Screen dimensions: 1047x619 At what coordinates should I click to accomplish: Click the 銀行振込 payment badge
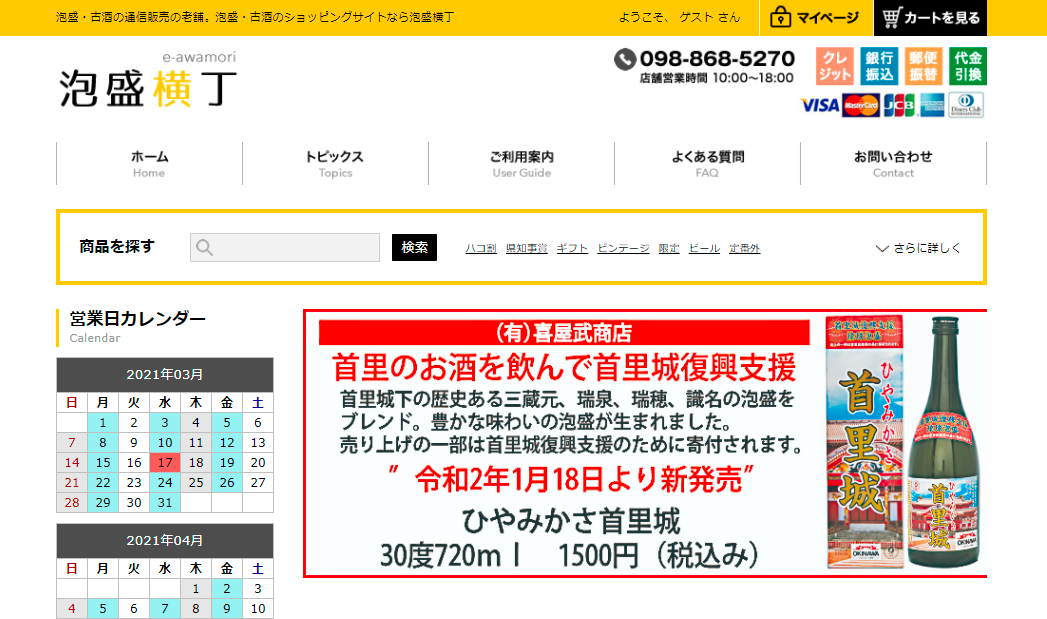pos(879,66)
